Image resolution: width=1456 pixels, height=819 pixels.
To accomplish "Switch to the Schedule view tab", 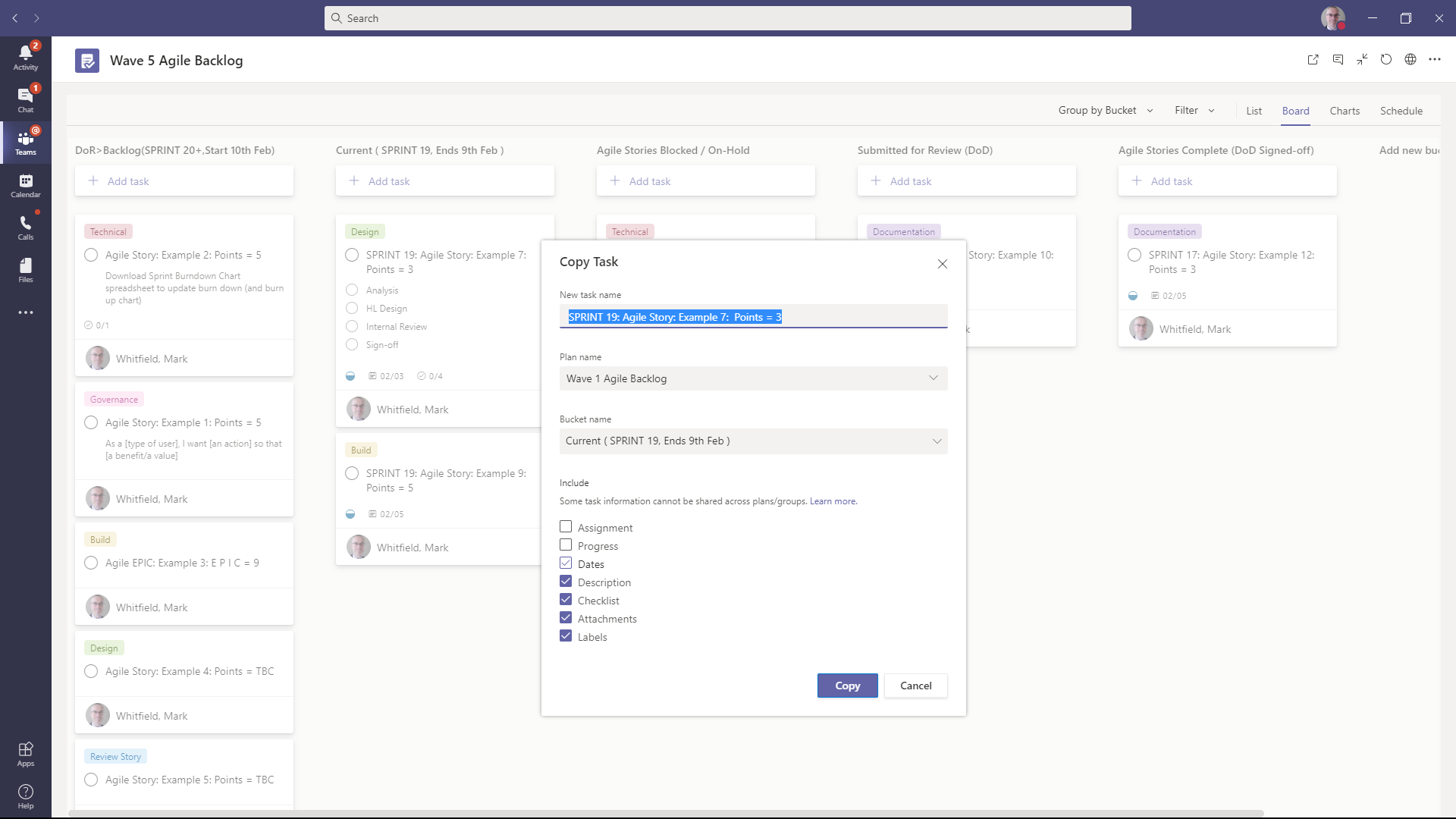I will 1401,111.
